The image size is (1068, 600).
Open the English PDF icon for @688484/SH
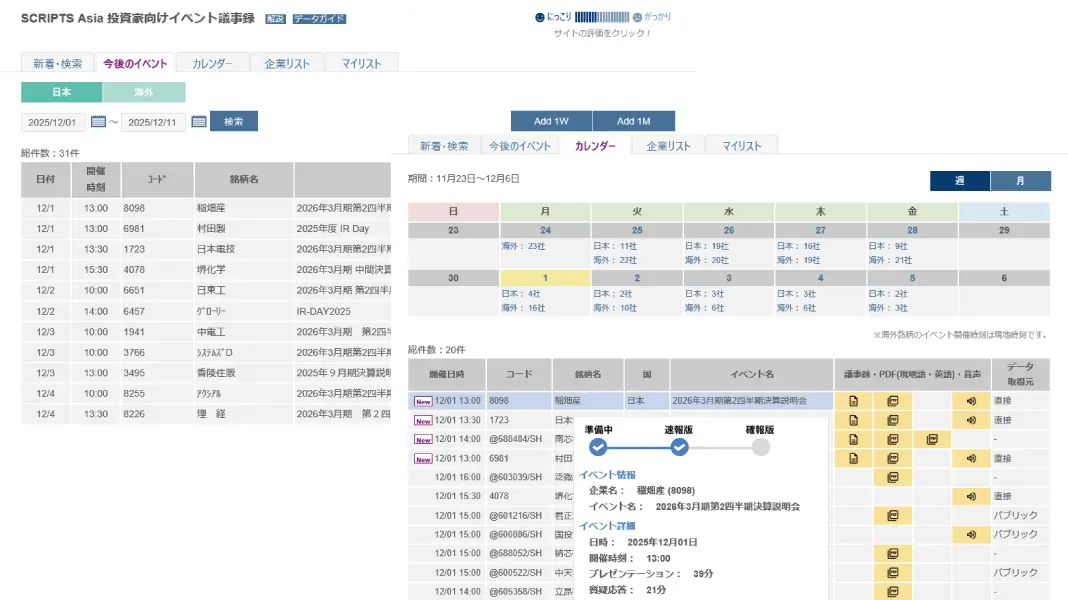[932, 439]
